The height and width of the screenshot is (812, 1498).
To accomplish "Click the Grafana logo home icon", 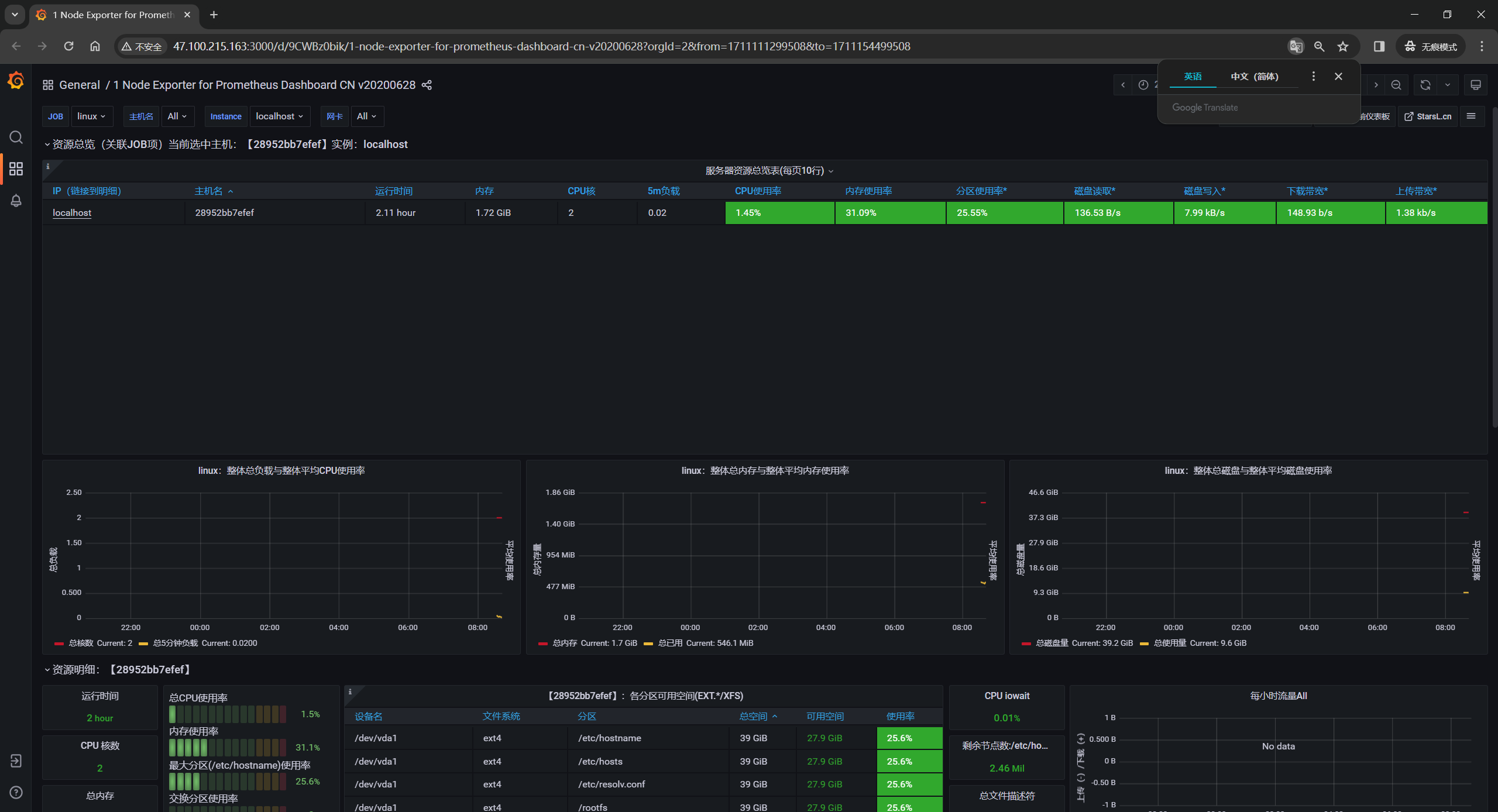I will [x=16, y=80].
